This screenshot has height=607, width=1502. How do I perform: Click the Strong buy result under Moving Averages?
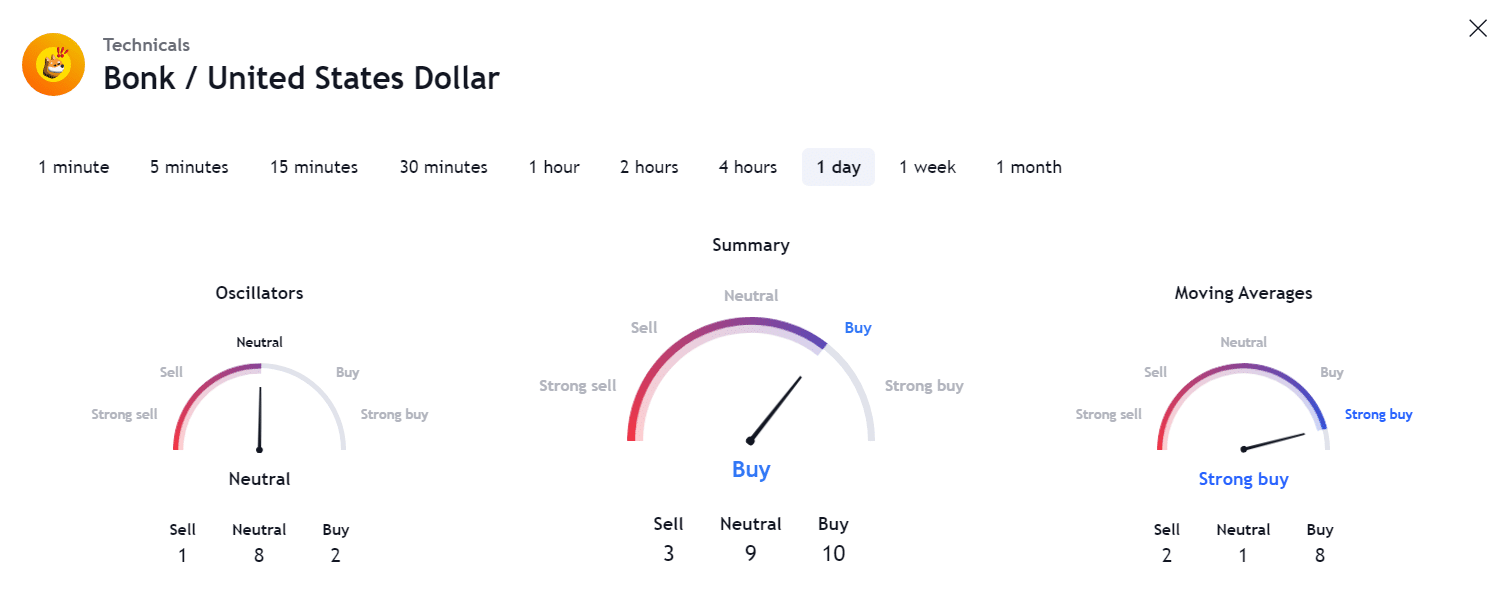(1243, 479)
